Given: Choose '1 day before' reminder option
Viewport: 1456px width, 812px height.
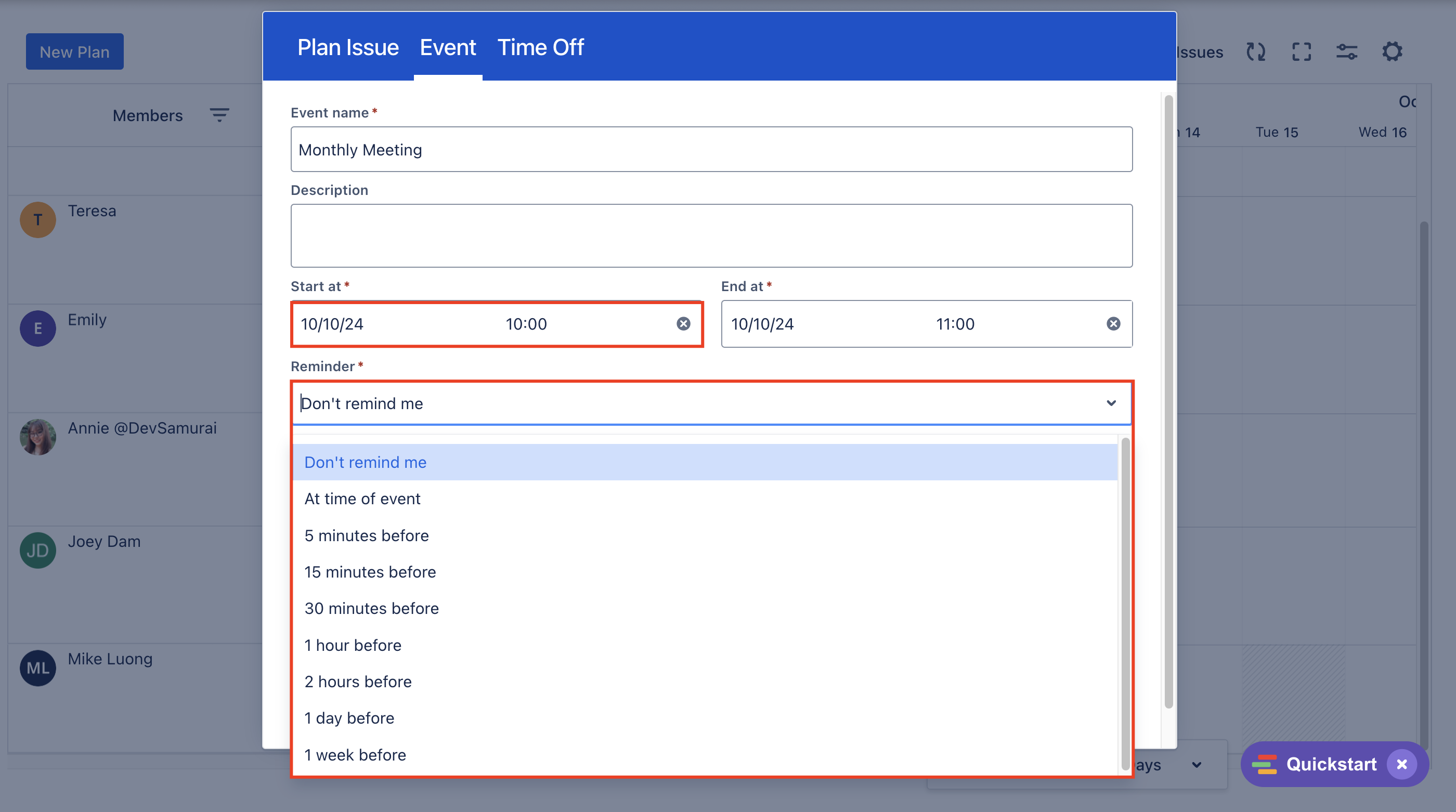Looking at the screenshot, I should click(x=349, y=717).
